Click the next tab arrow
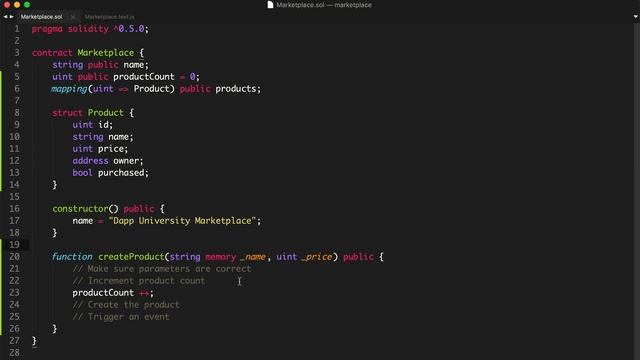 (x=11, y=17)
